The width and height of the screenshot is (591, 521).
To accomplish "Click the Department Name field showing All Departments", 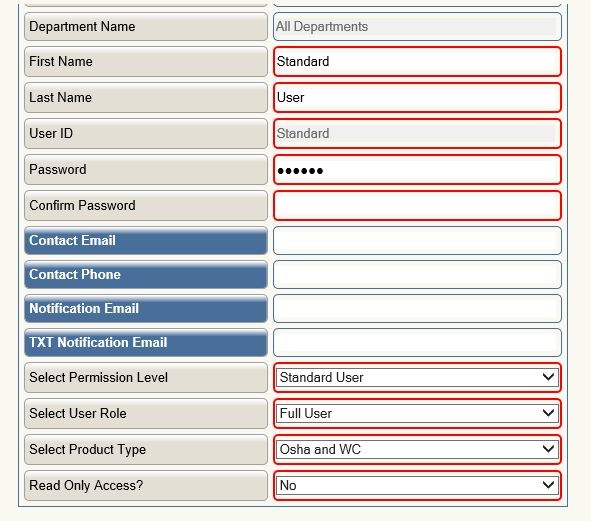I will click(417, 26).
